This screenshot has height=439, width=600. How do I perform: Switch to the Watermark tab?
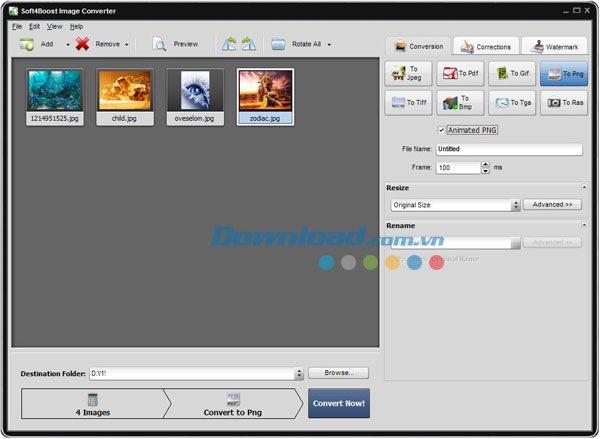click(x=554, y=47)
